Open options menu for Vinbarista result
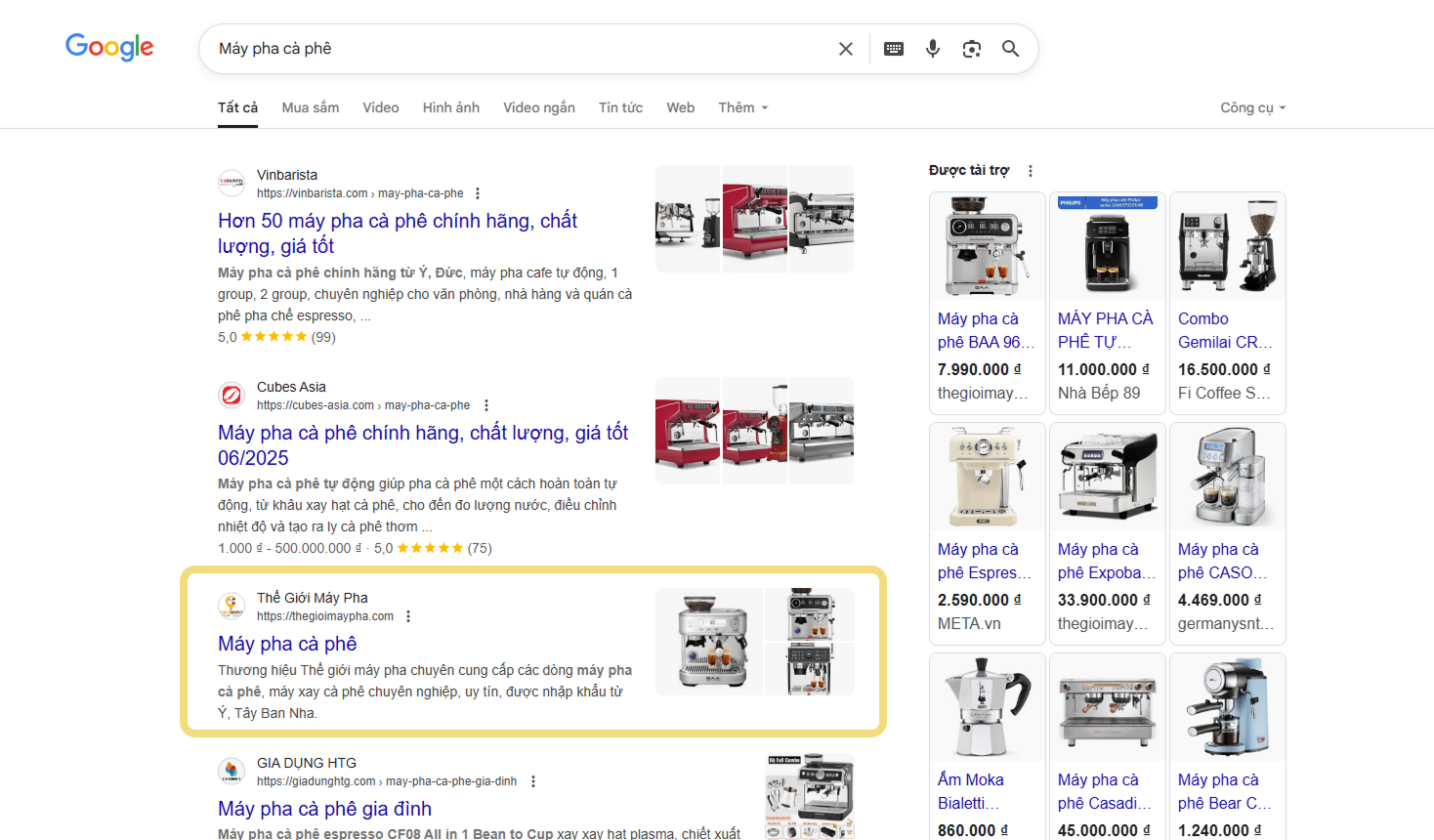This screenshot has width=1434, height=840. 478,193
